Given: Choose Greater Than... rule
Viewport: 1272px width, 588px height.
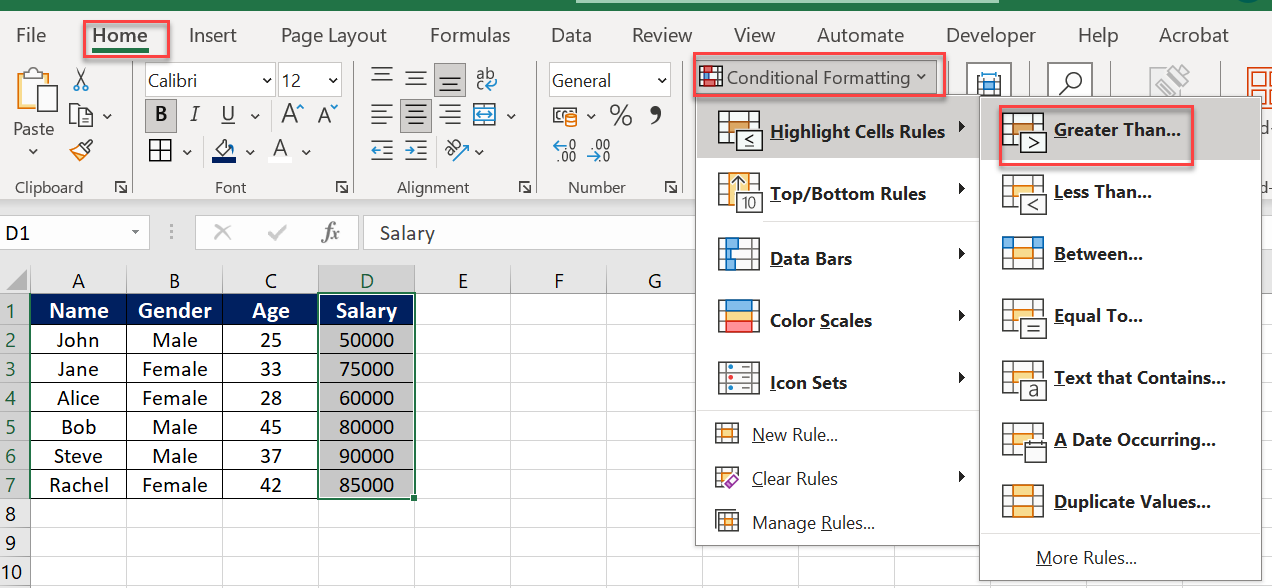Looking at the screenshot, I should pyautogui.click(x=1120, y=129).
